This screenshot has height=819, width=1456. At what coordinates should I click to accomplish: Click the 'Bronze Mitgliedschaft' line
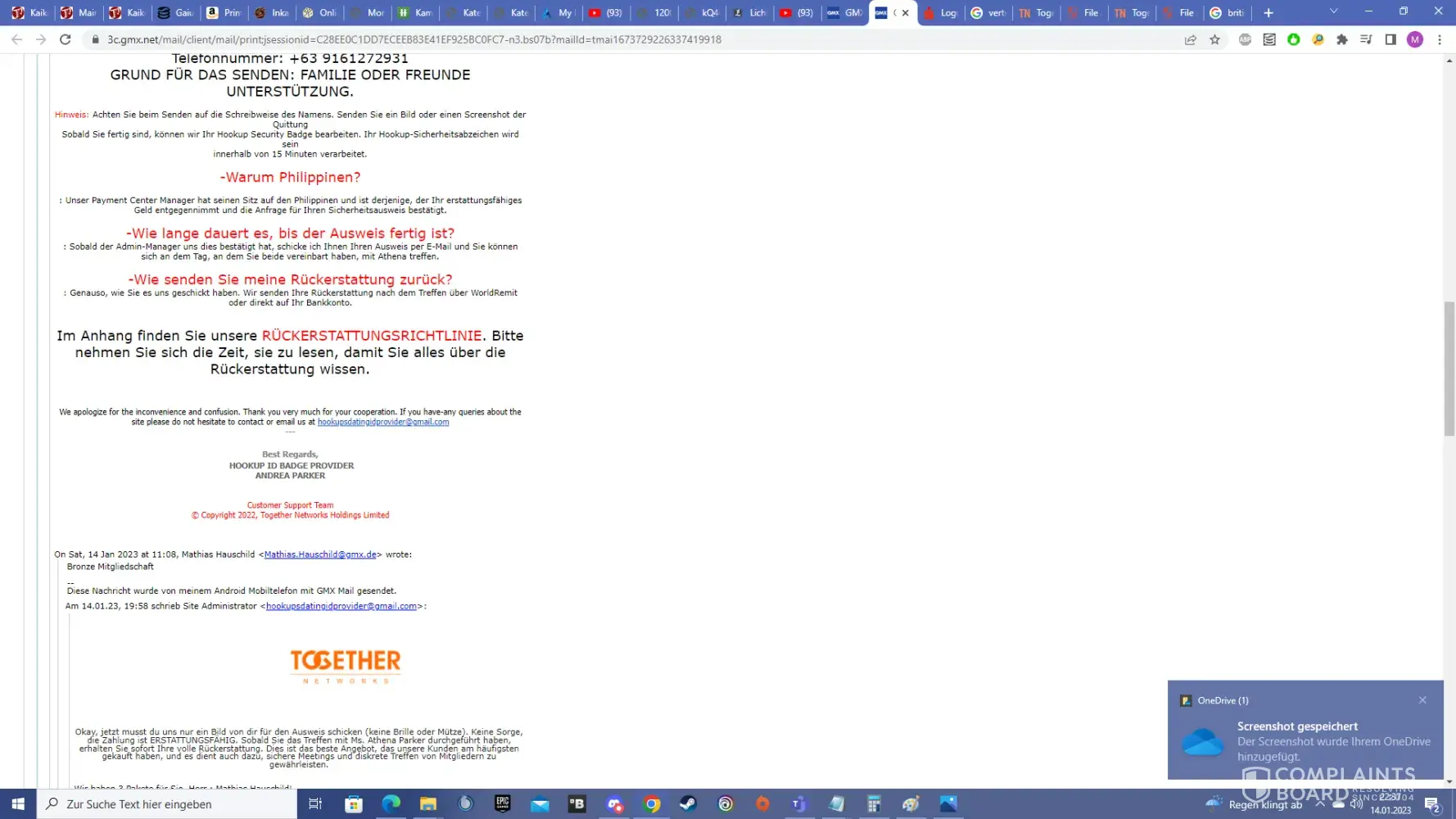[x=111, y=567]
